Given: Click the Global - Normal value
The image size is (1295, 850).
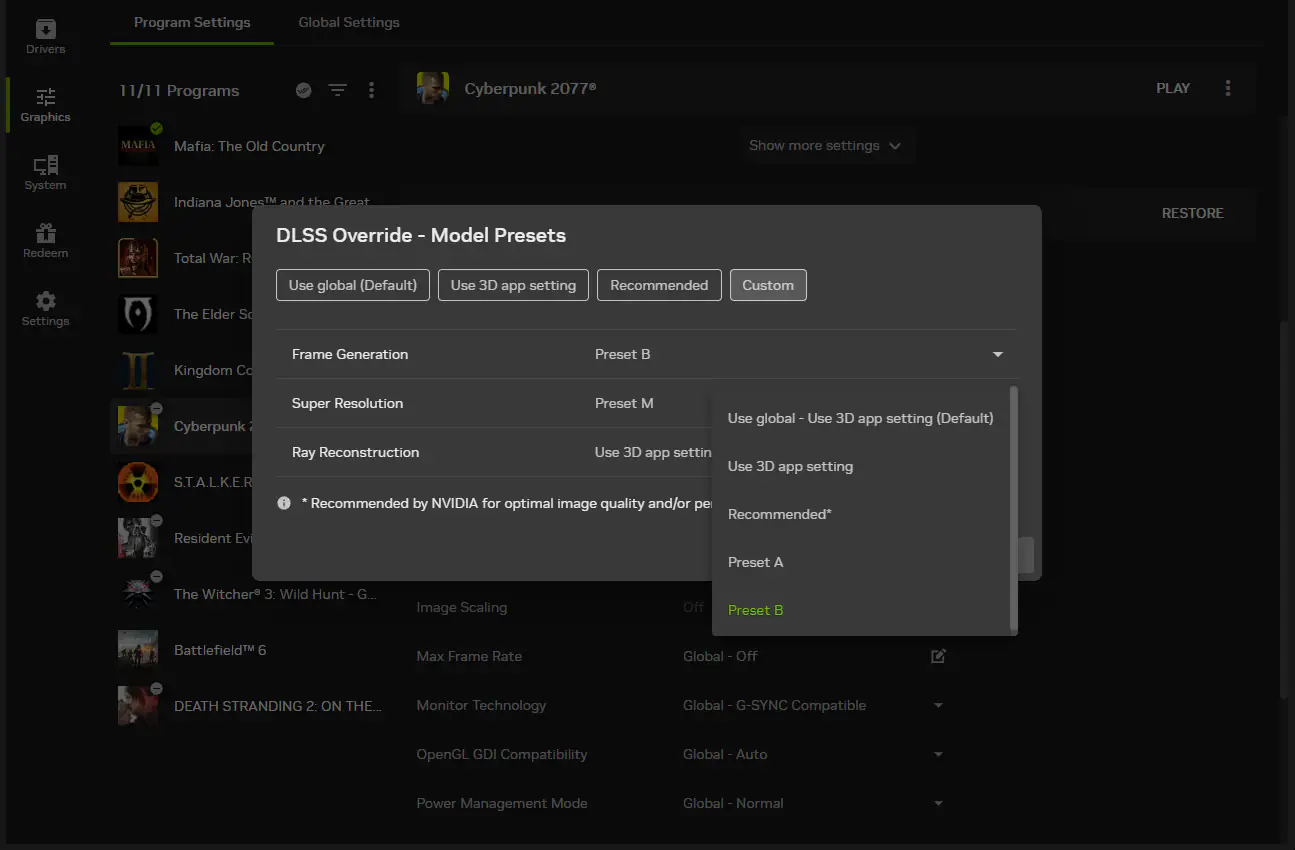Looking at the screenshot, I should tap(733, 803).
